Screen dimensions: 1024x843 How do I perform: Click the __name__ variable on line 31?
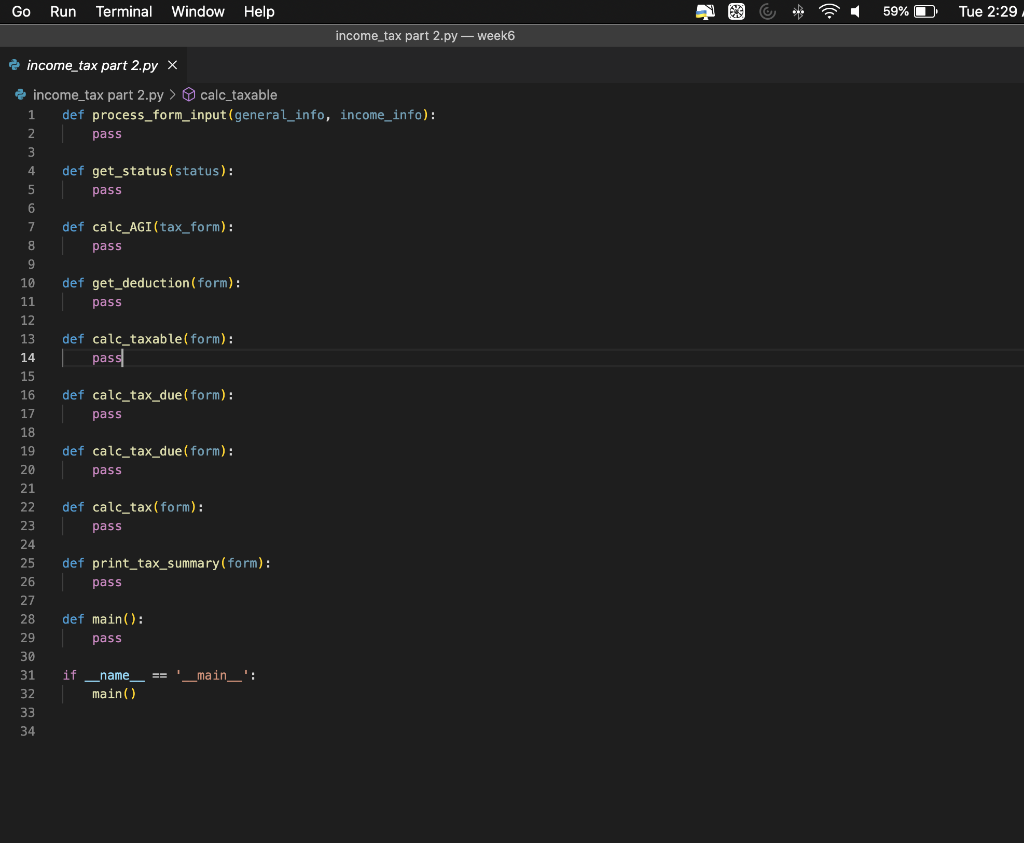coord(114,676)
